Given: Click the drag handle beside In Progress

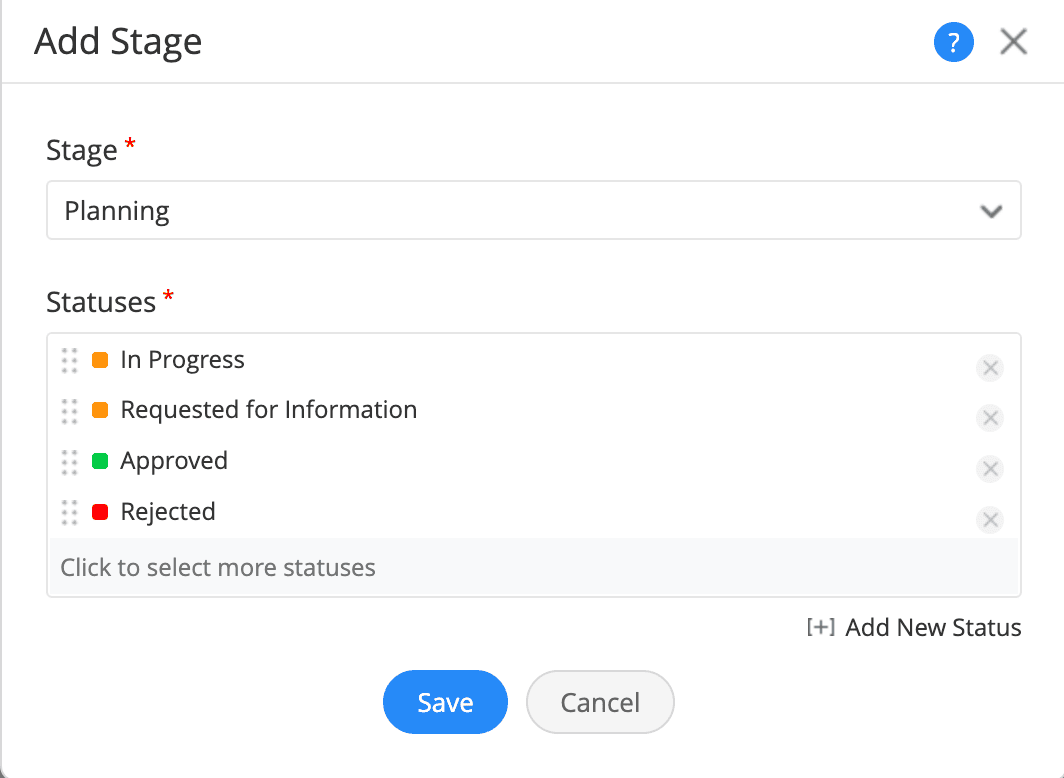Looking at the screenshot, I should tap(69, 360).
